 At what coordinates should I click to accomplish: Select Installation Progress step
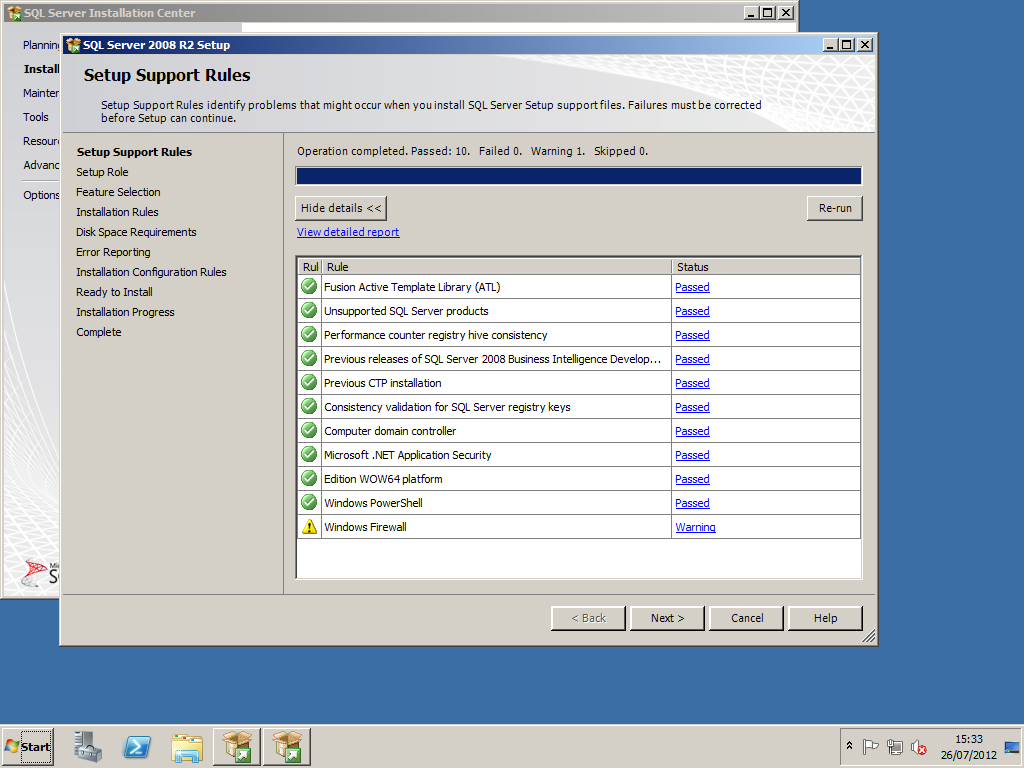point(125,312)
